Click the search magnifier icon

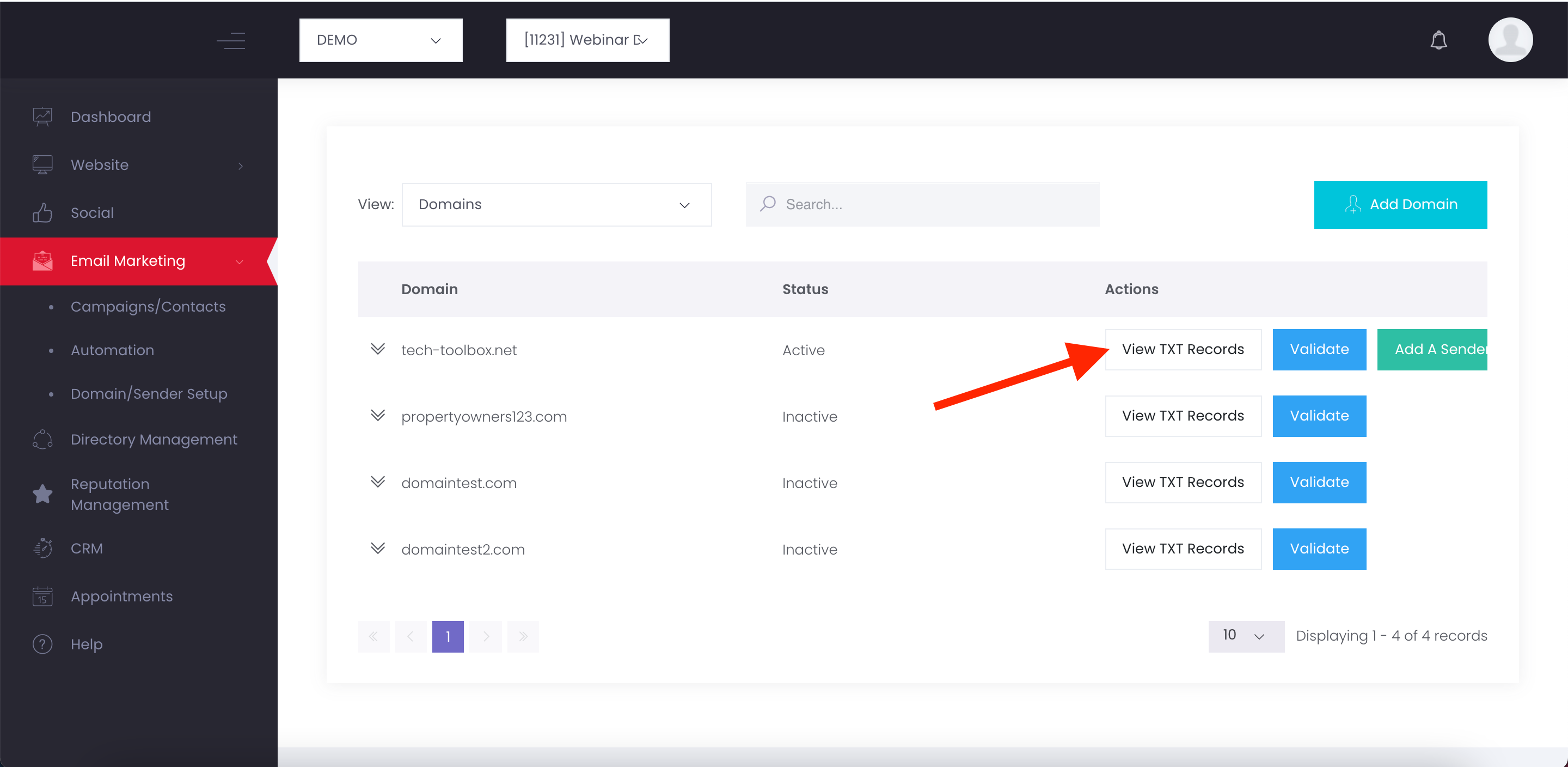(768, 204)
